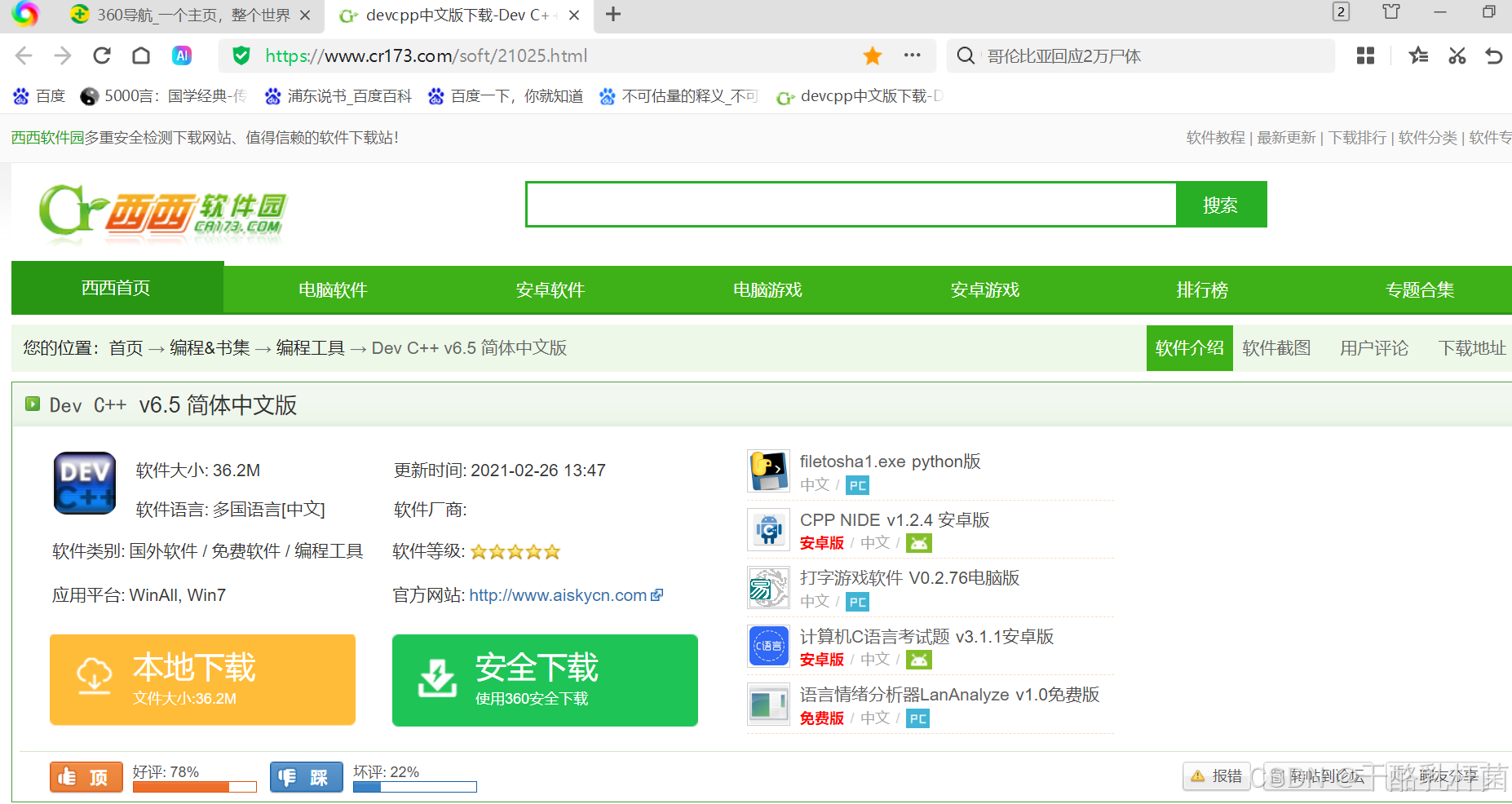Select the 下载地址 section tab
This screenshot has height=804, width=1512.
(x=1472, y=348)
